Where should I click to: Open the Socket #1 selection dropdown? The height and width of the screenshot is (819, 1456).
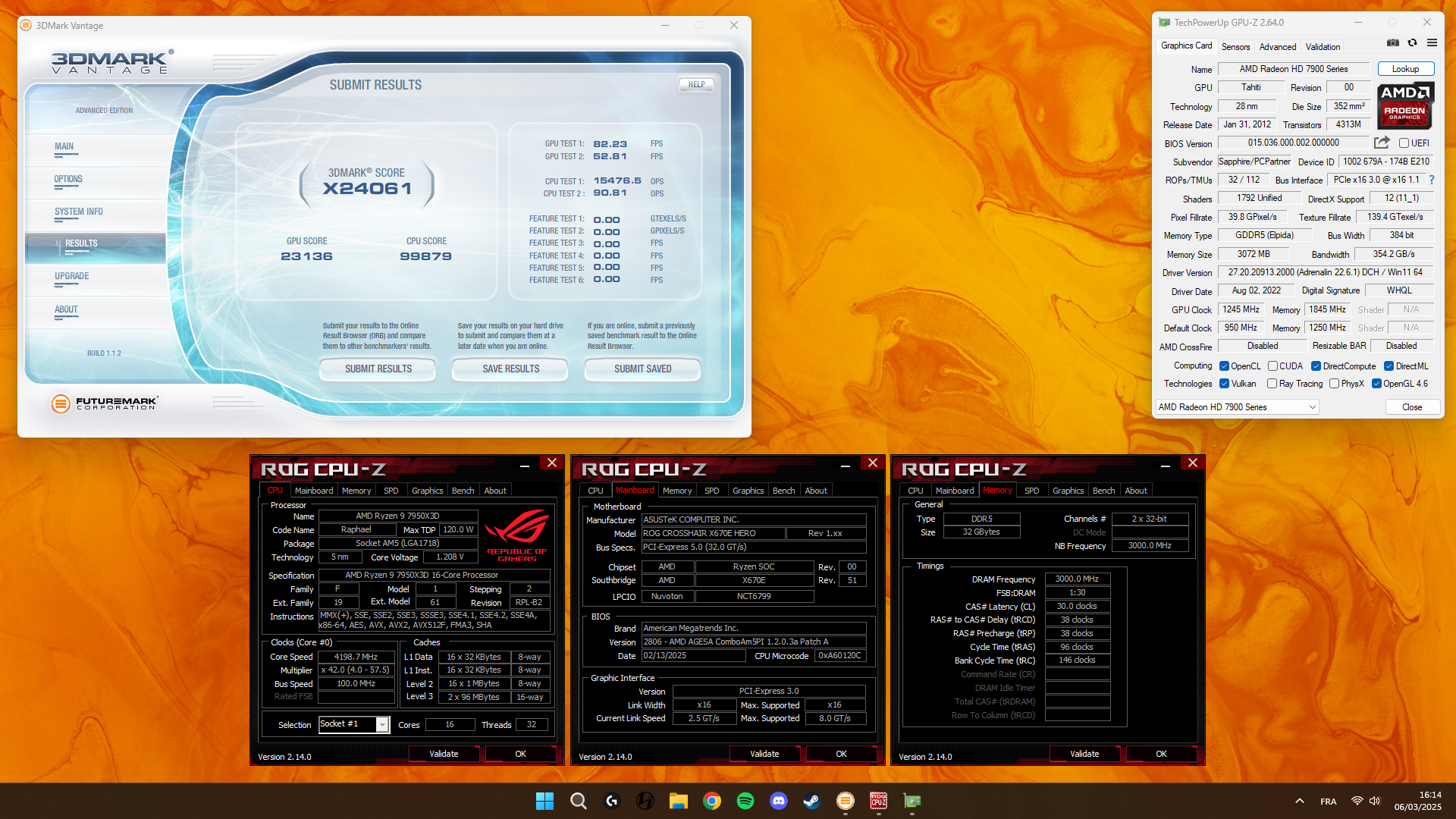click(354, 724)
